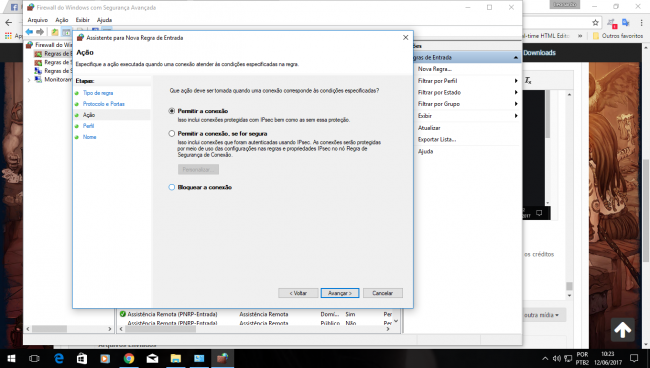Click the wizard dialog title icon

coord(80,38)
